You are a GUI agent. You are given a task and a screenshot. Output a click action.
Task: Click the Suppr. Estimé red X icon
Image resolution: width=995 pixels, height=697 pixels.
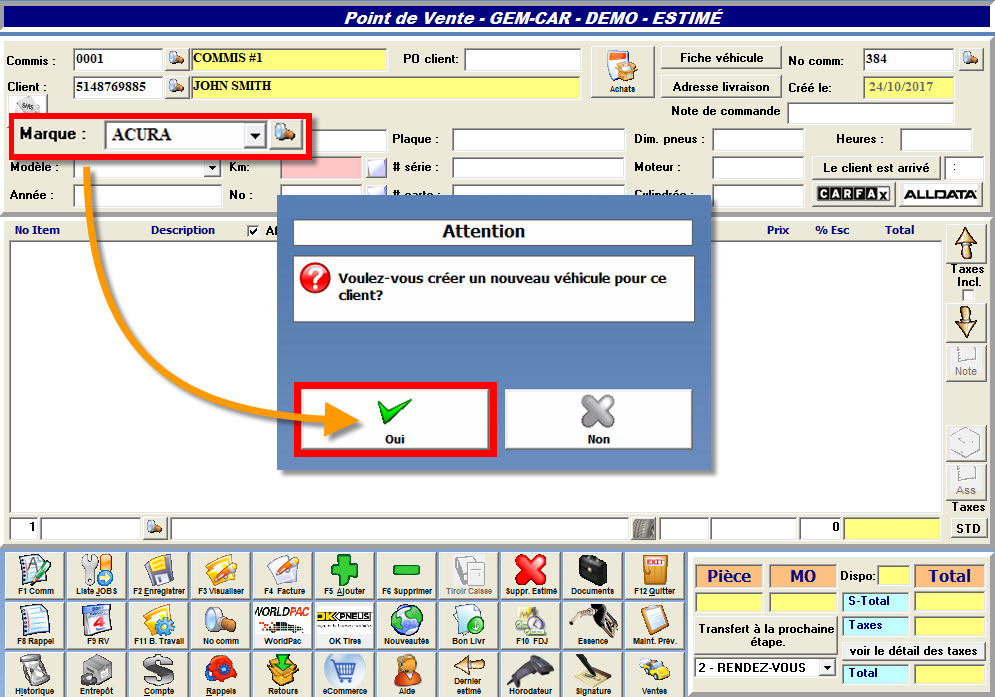click(531, 575)
